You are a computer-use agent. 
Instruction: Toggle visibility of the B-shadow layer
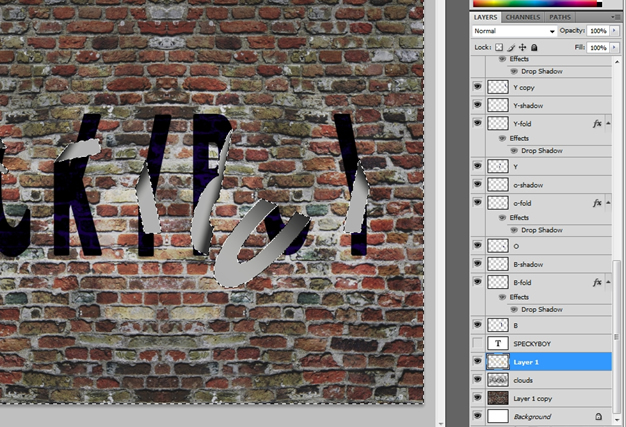coord(477,264)
